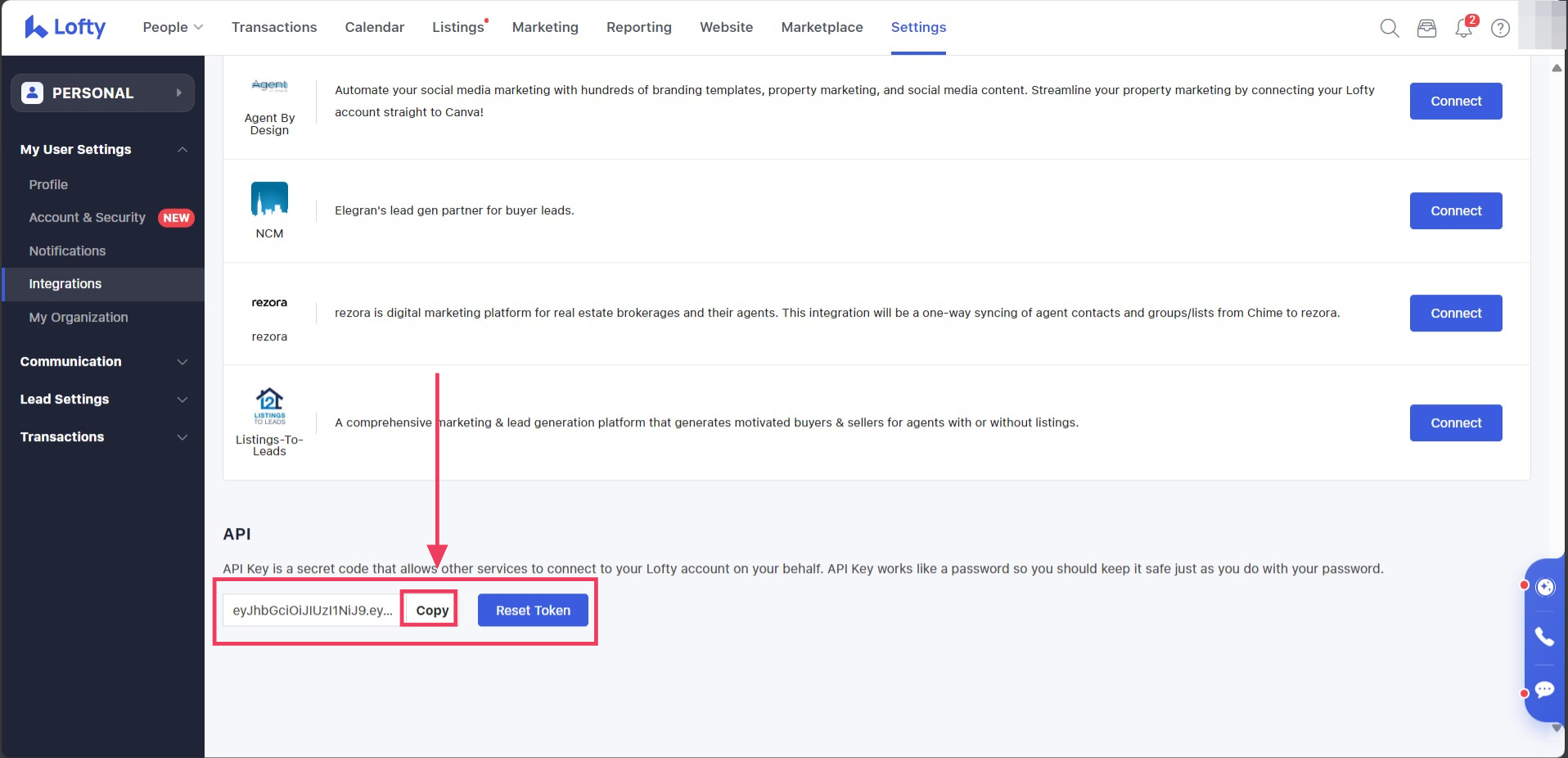Expand the People dropdown menu
This screenshot has height=758, width=1568.
point(173,27)
